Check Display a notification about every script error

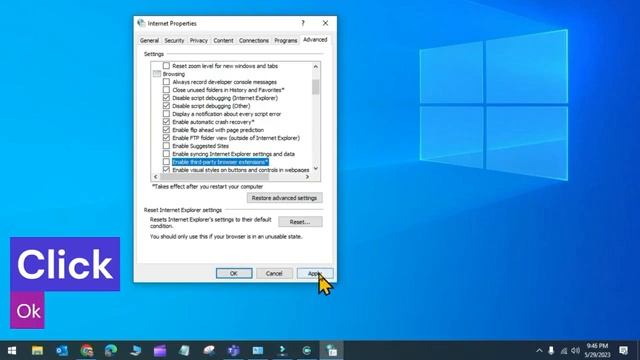pyautogui.click(x=166, y=114)
